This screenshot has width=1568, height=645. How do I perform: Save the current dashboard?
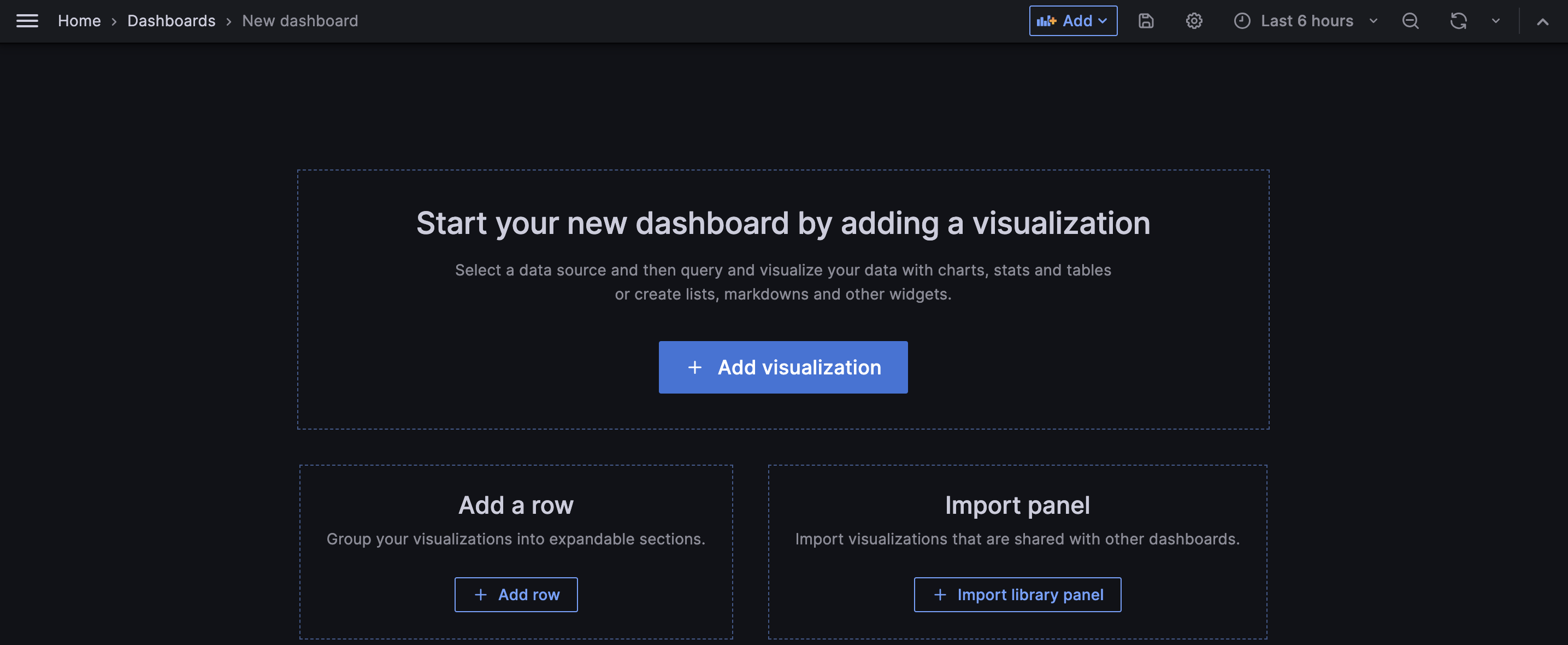(1146, 21)
